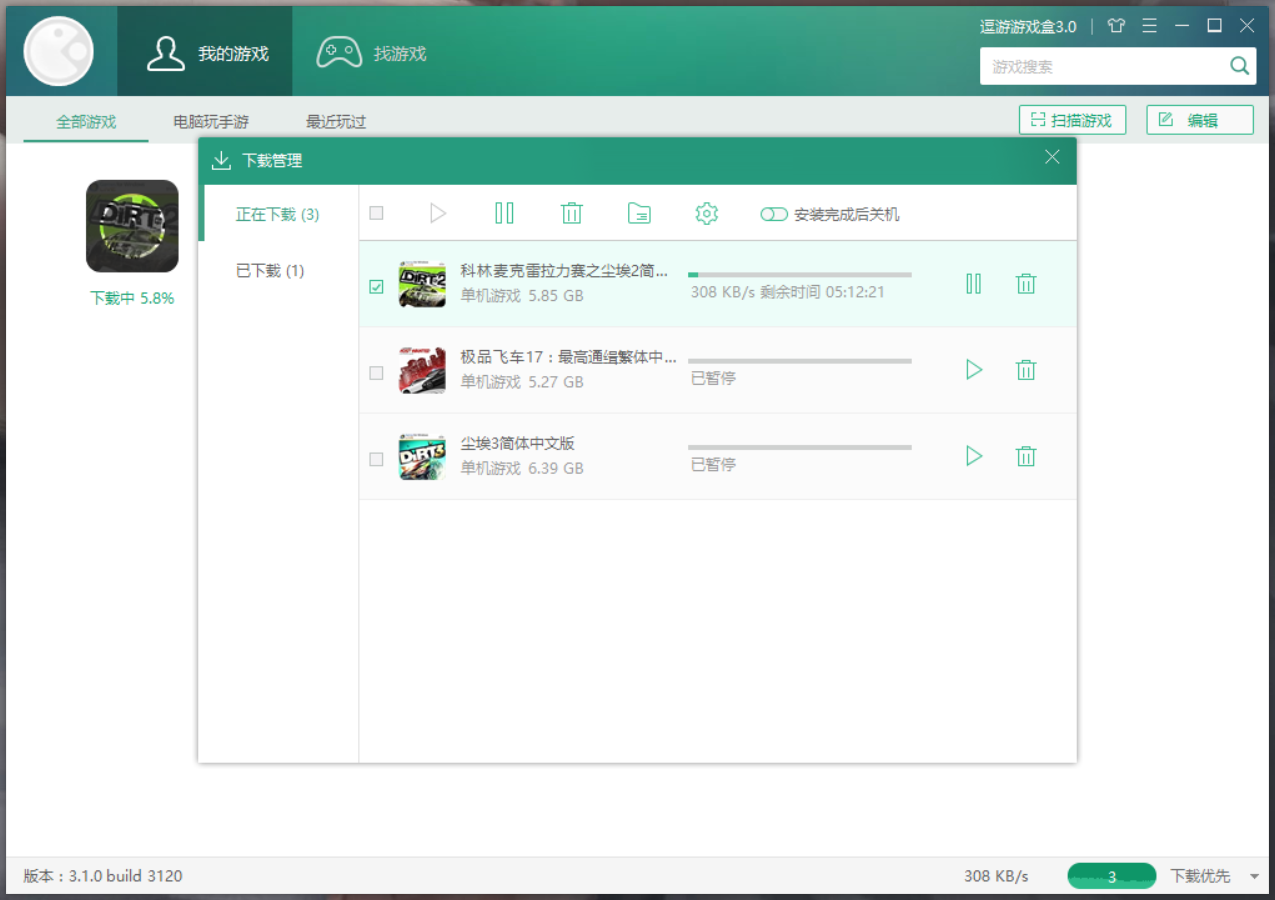Pause the 科林麦克雷拉力赛之尘埃2 download
The image size is (1275, 900).
click(973, 284)
